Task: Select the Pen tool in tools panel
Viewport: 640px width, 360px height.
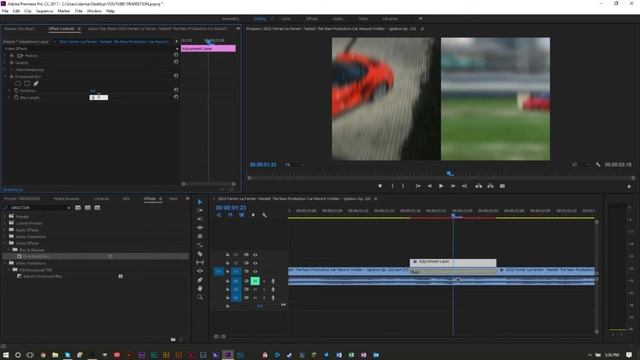Action: [x=200, y=280]
